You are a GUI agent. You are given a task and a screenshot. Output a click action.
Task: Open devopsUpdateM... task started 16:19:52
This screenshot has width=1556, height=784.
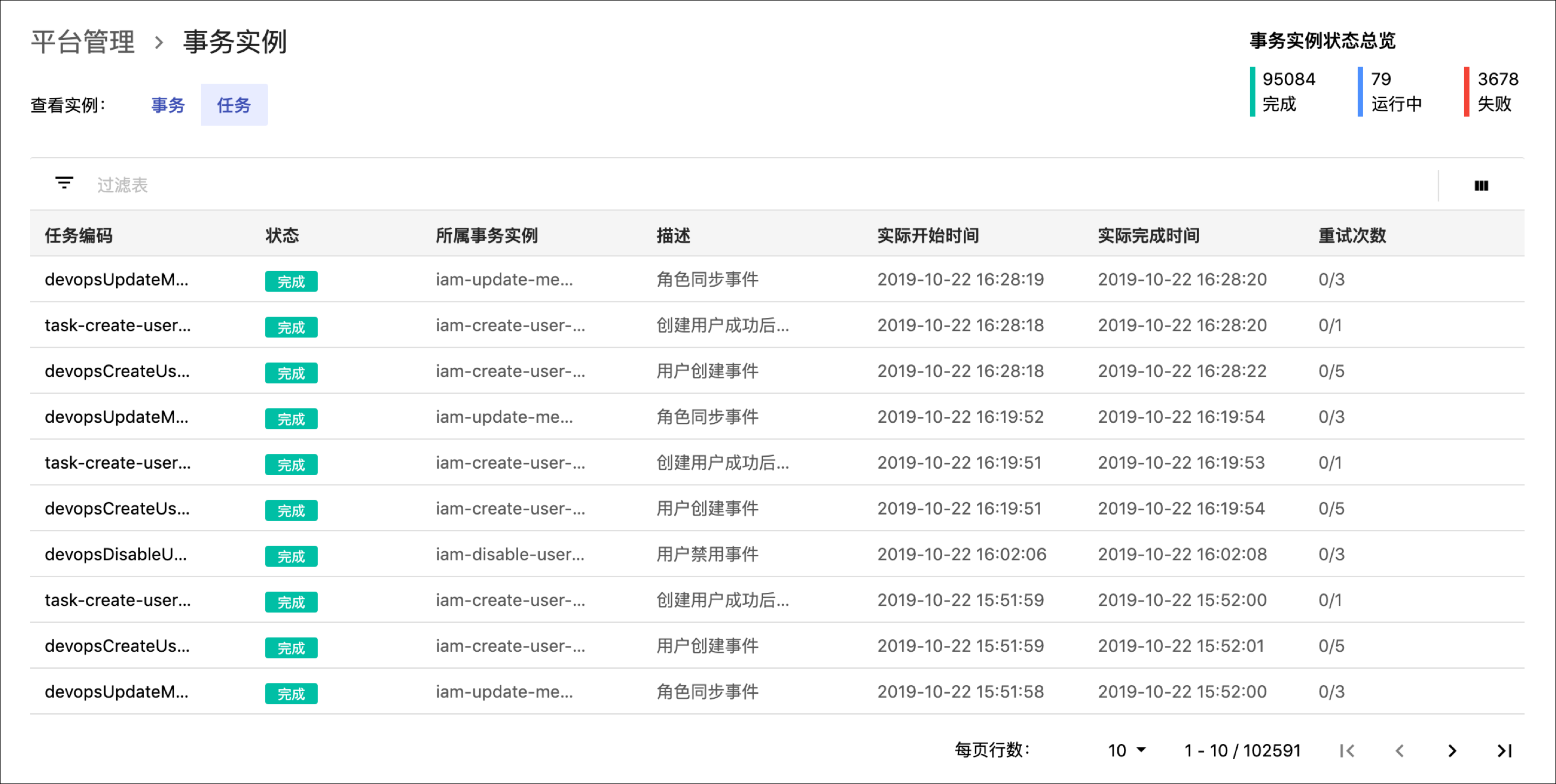(117, 417)
